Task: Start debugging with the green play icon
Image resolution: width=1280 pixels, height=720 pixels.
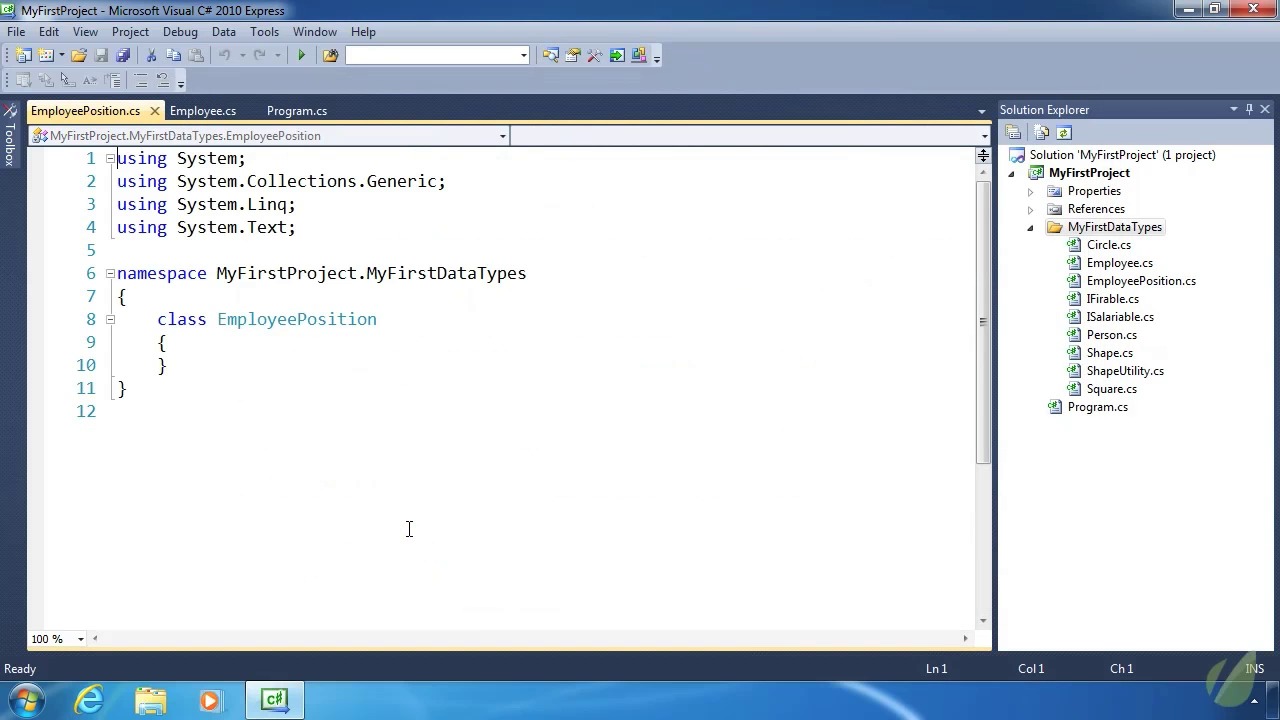Action: (301, 56)
